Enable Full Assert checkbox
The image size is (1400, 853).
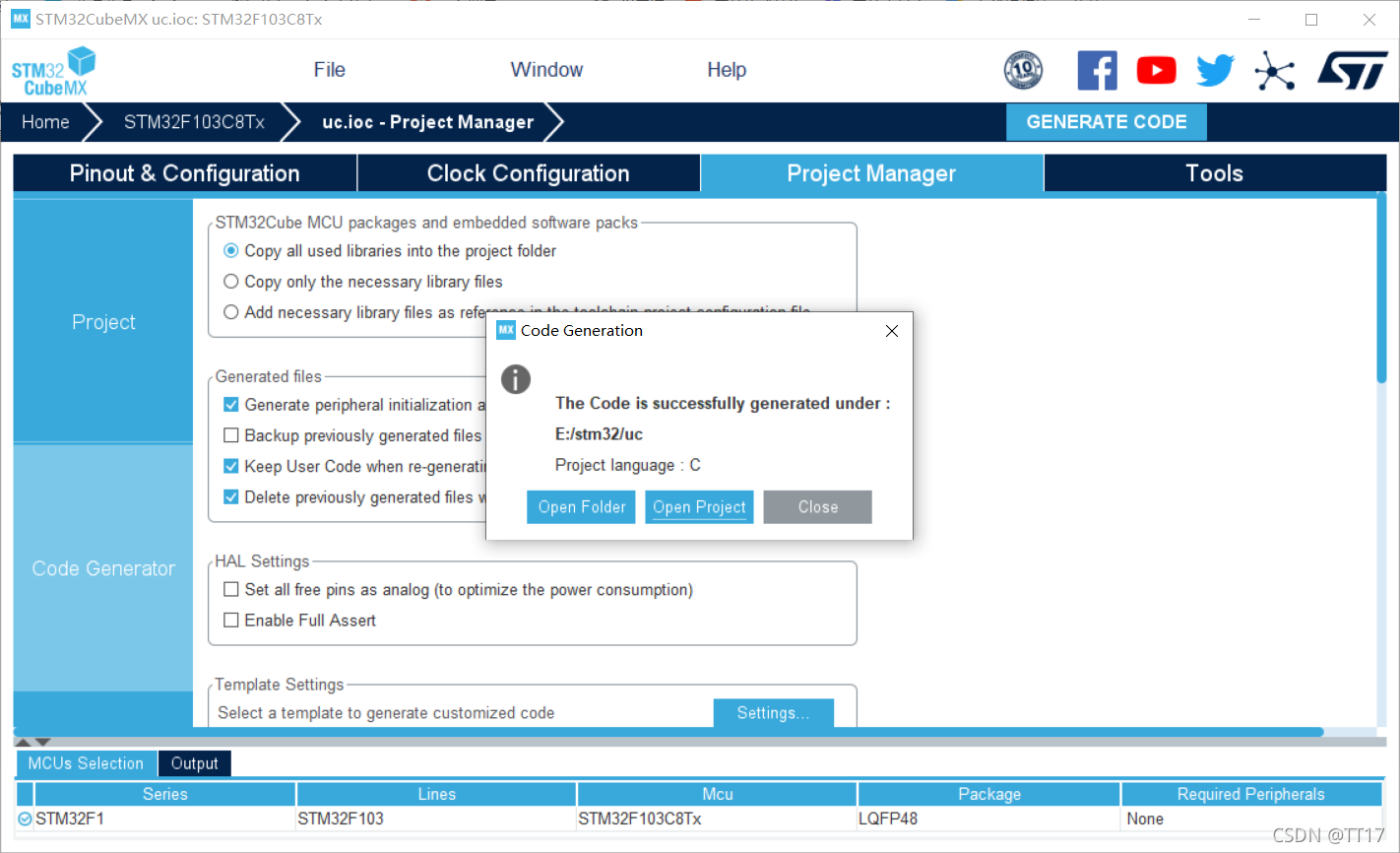click(x=230, y=621)
